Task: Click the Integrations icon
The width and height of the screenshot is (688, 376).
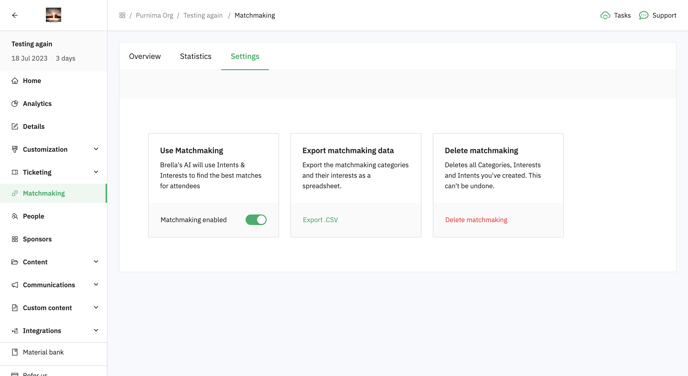Action: click(15, 331)
